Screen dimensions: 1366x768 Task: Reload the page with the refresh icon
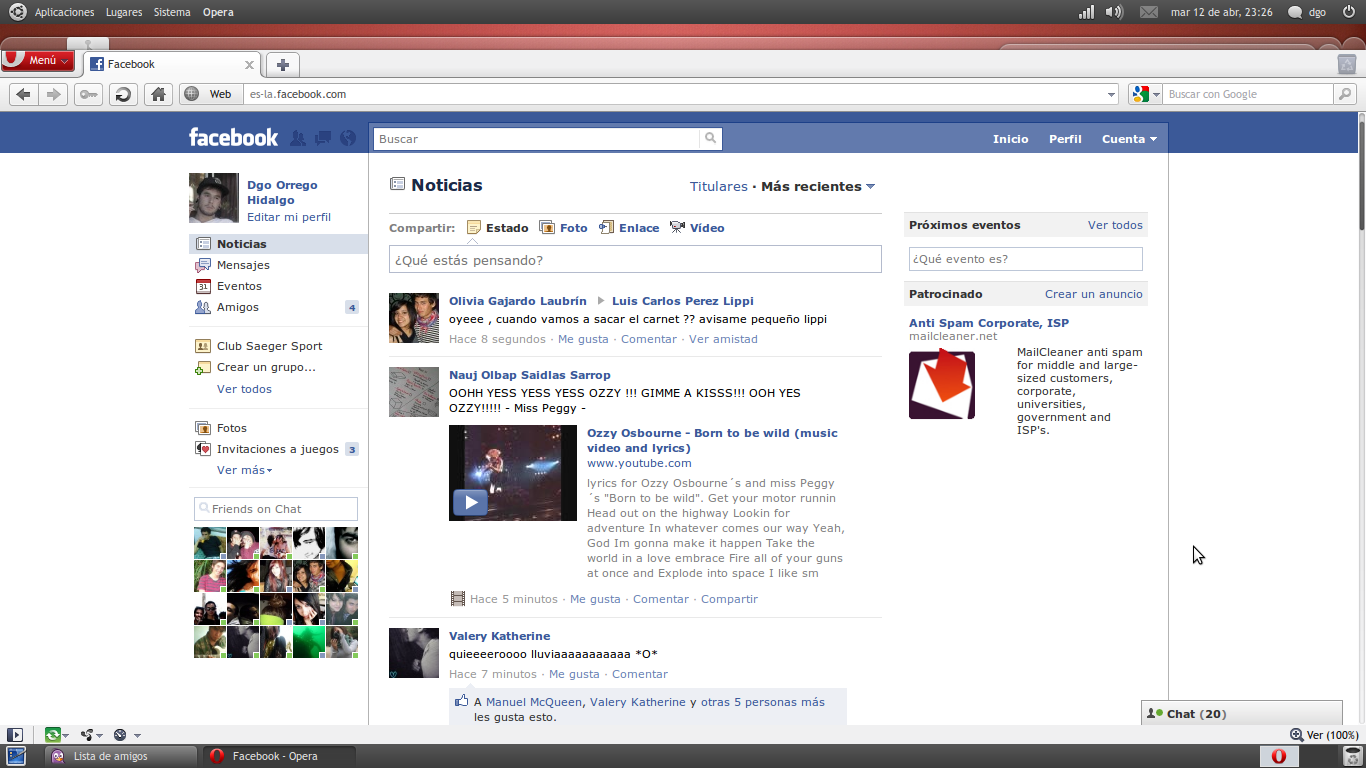(123, 94)
